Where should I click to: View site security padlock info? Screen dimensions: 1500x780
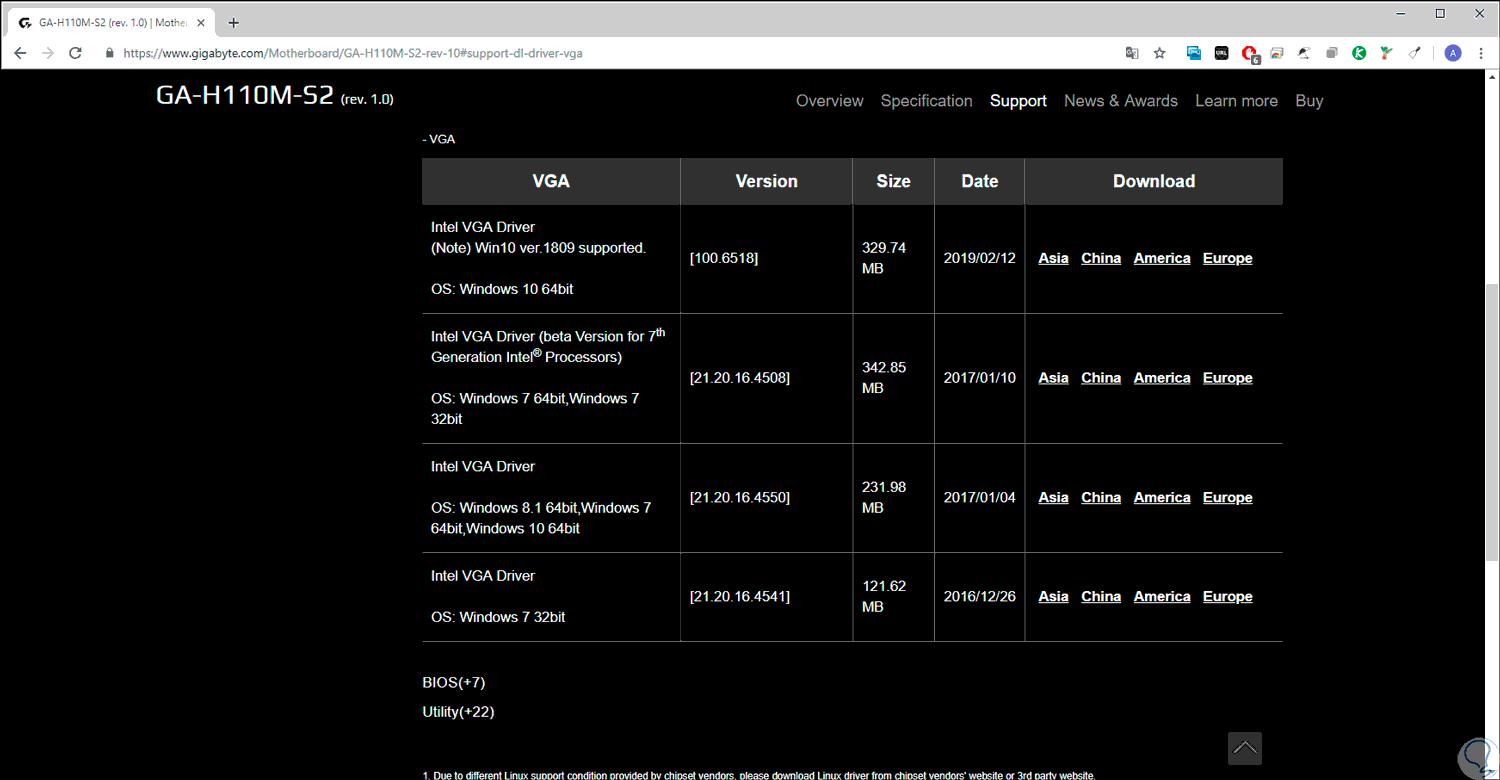110,53
